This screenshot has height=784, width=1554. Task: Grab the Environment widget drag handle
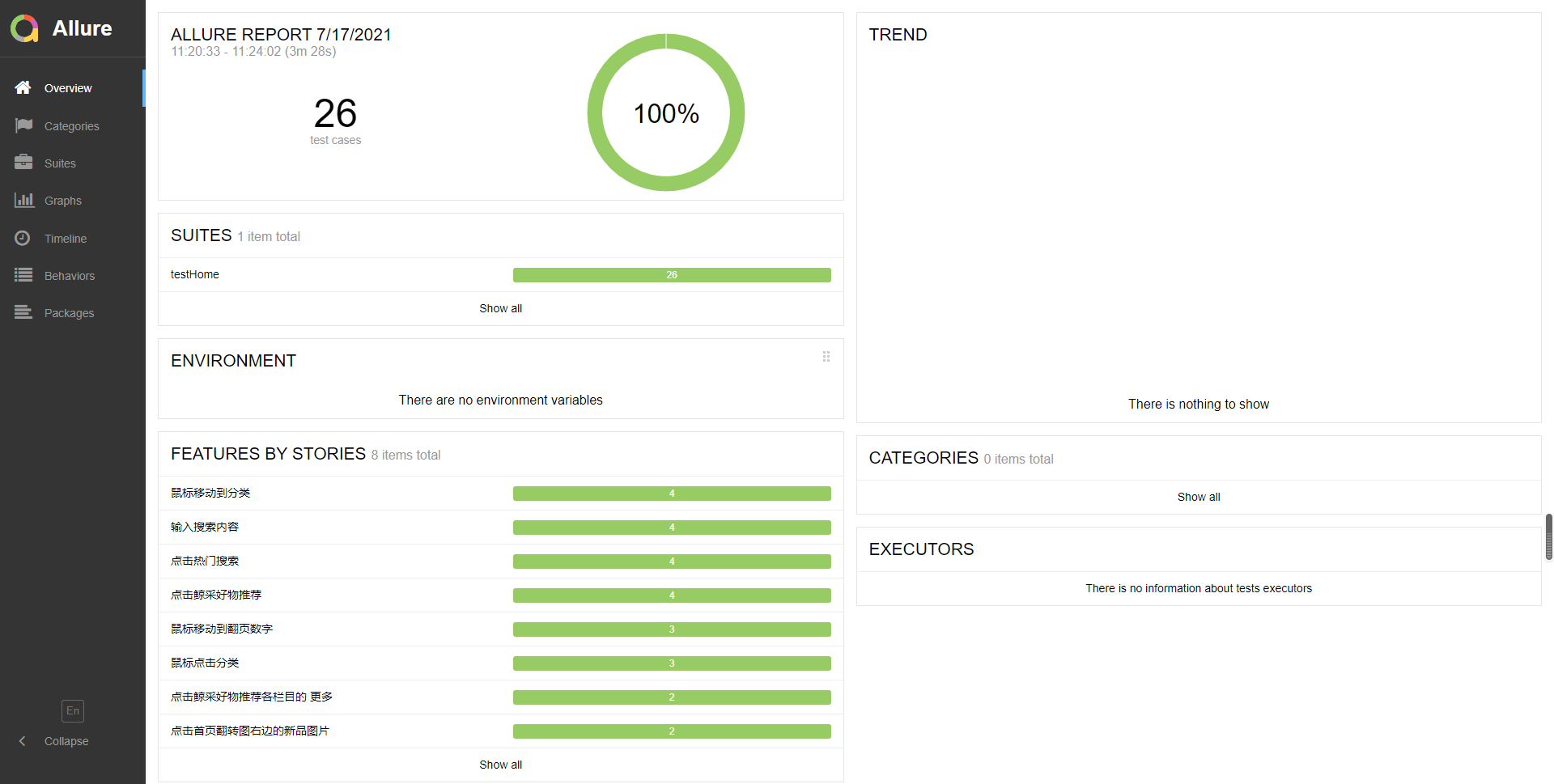[x=826, y=357]
